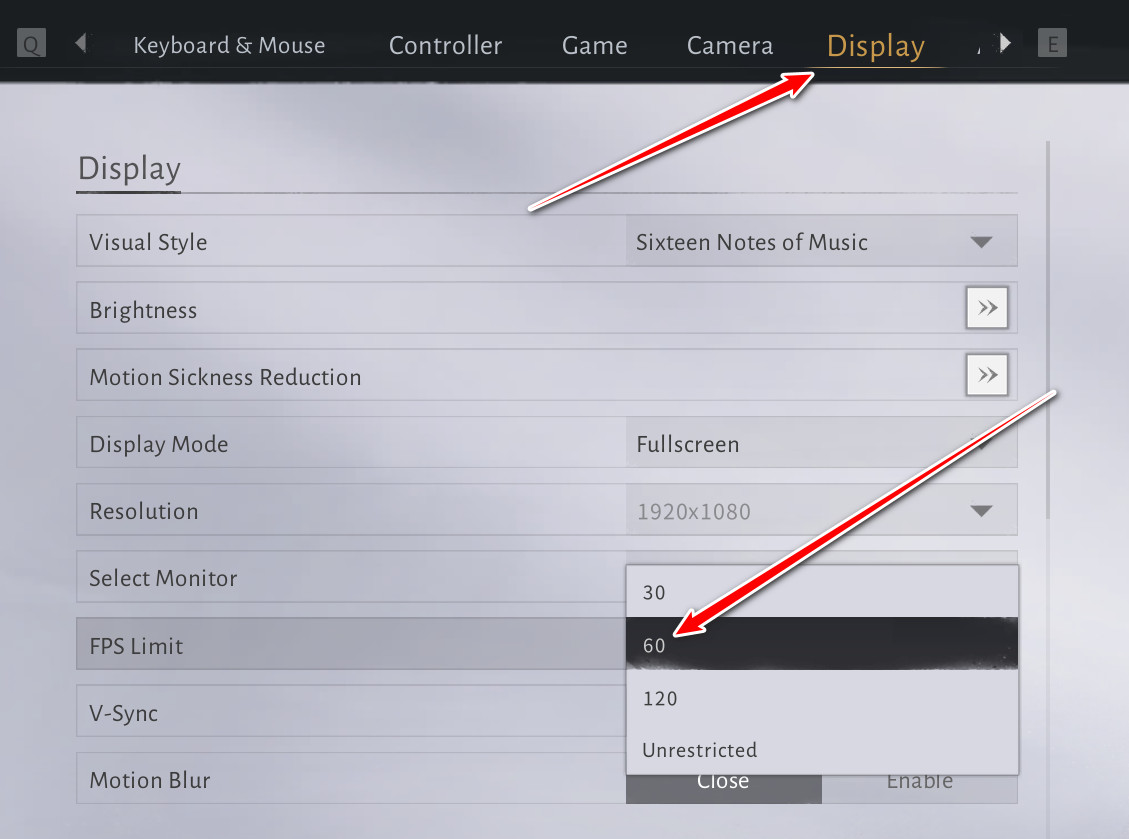
Task: Click the settings panel vertical scrollbar
Action: tap(1048, 330)
